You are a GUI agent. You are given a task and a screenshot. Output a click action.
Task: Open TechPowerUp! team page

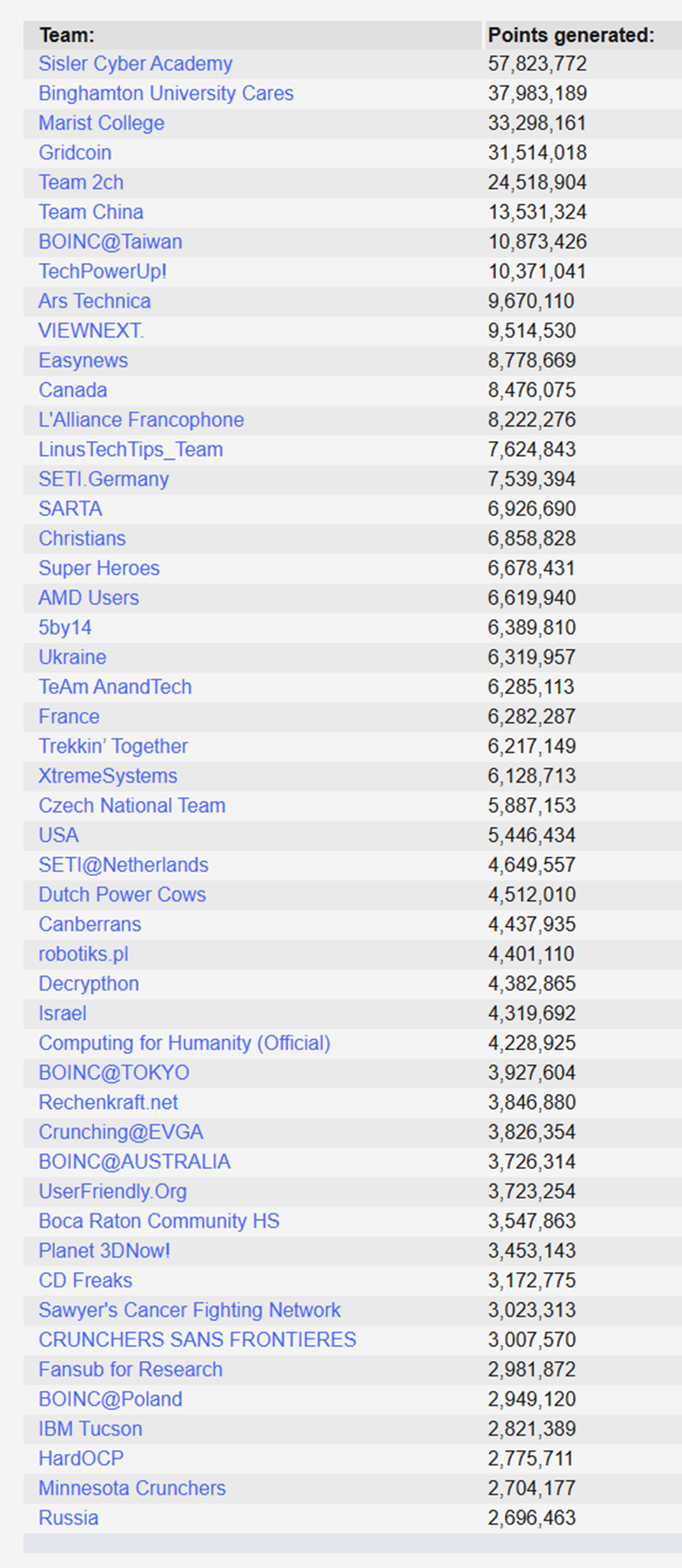[x=103, y=271]
